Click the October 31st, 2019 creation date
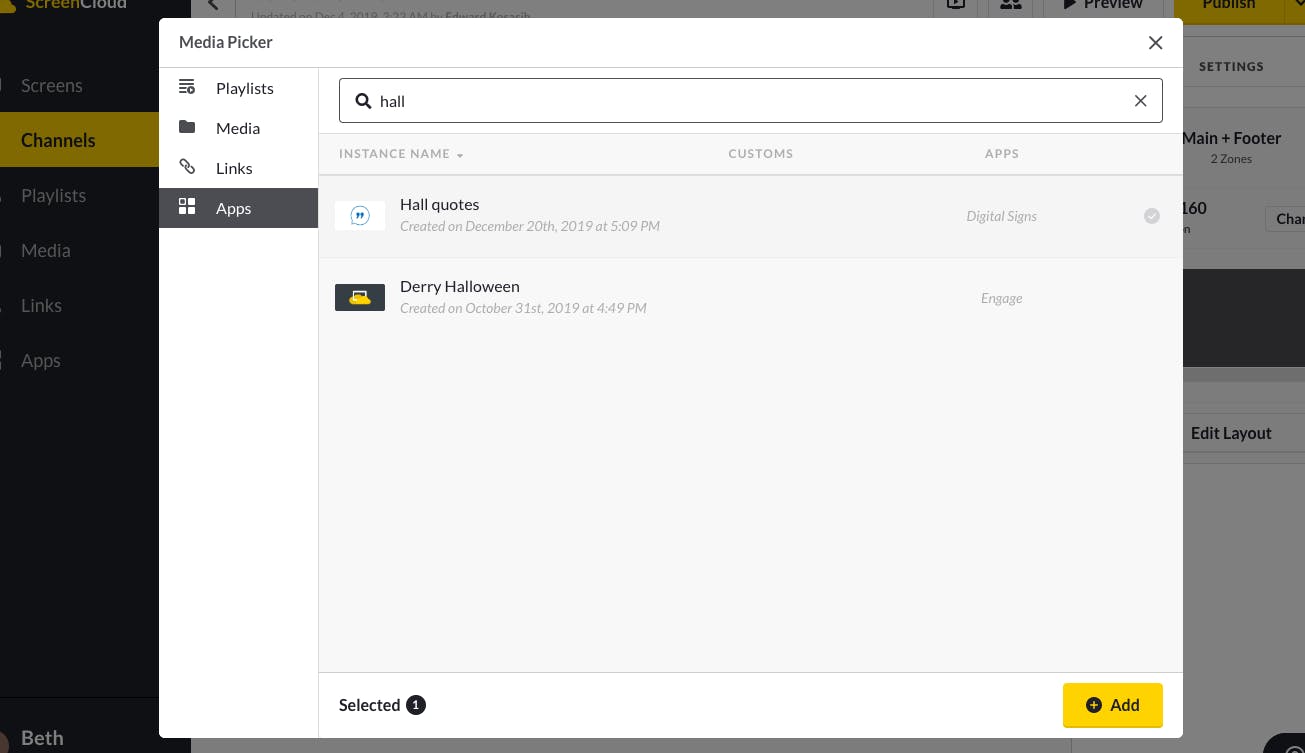 pos(523,308)
